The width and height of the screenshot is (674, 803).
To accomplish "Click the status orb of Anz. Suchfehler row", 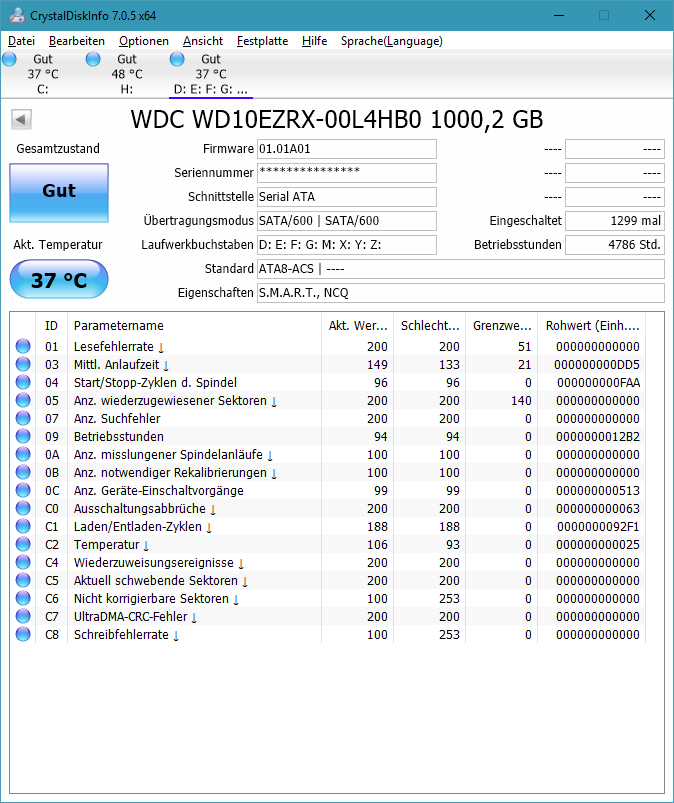I will click(23, 418).
